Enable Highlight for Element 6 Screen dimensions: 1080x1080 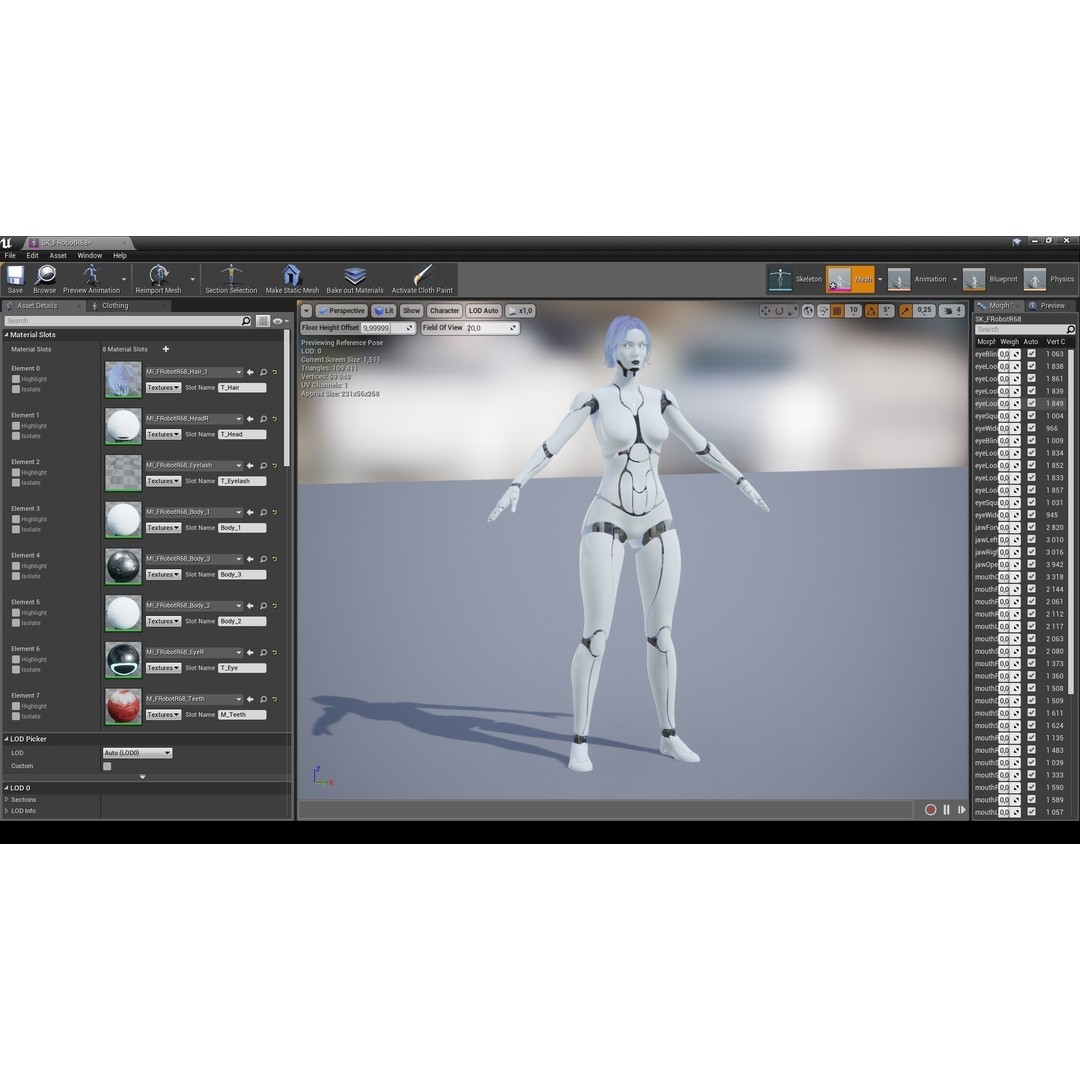(x=16, y=660)
